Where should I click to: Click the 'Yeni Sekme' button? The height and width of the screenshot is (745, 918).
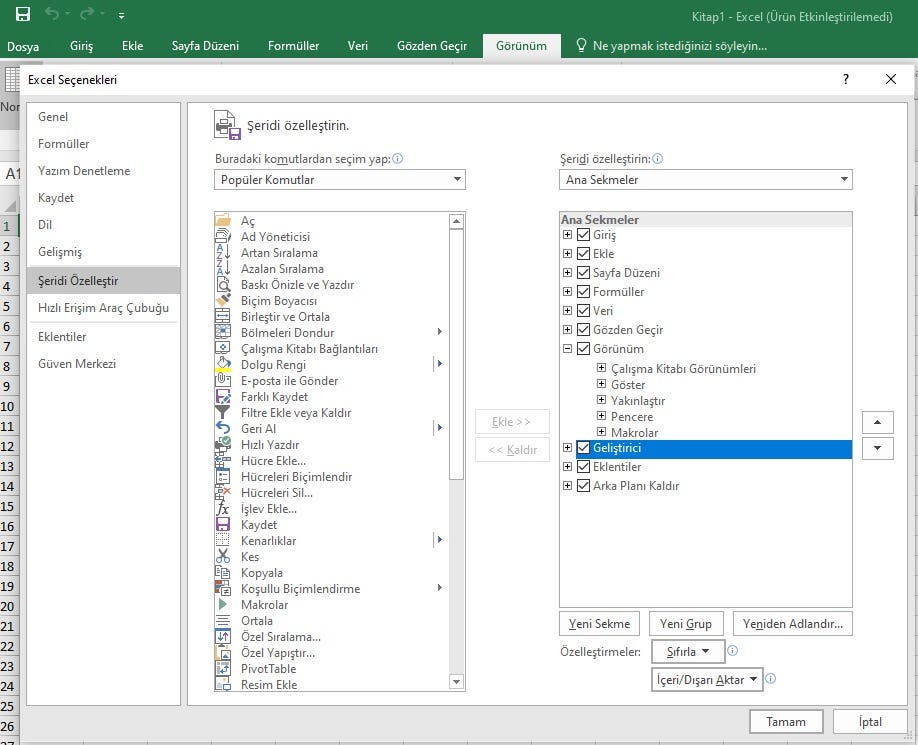[600, 624]
